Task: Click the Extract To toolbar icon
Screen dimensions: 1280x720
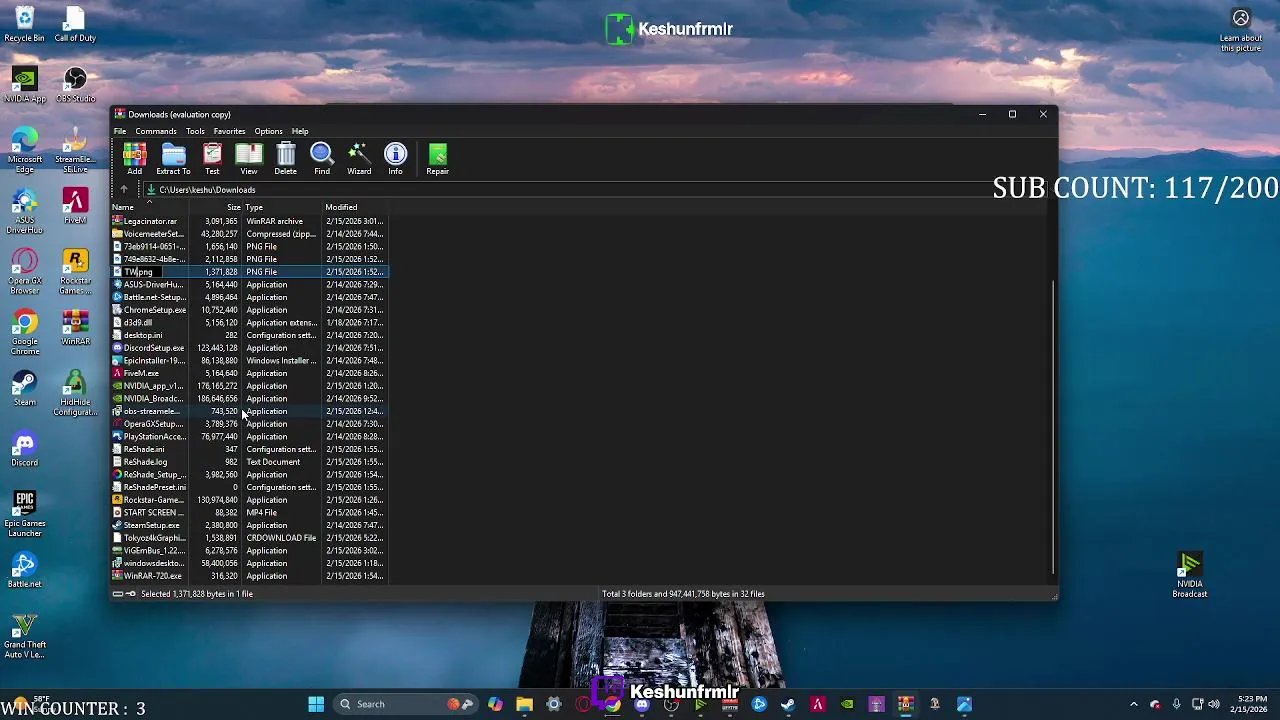Action: 173,158
